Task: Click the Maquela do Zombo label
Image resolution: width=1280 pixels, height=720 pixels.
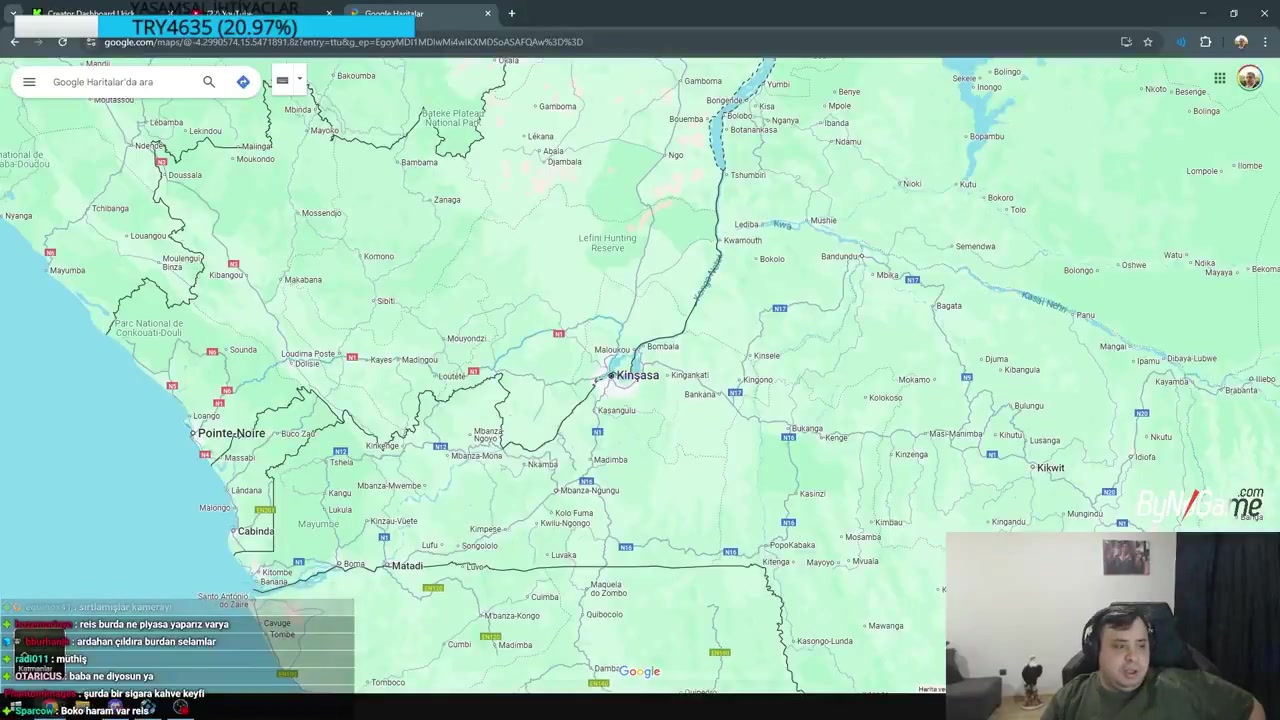Action: click(x=608, y=589)
